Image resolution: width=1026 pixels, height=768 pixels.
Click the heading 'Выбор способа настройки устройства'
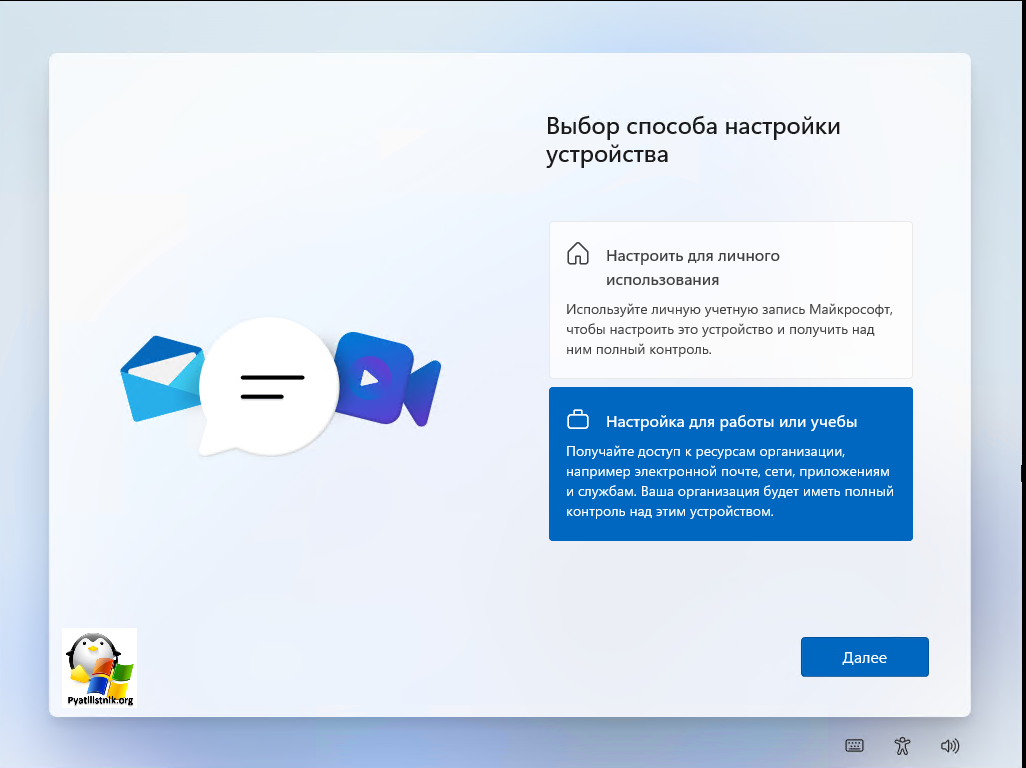point(693,140)
